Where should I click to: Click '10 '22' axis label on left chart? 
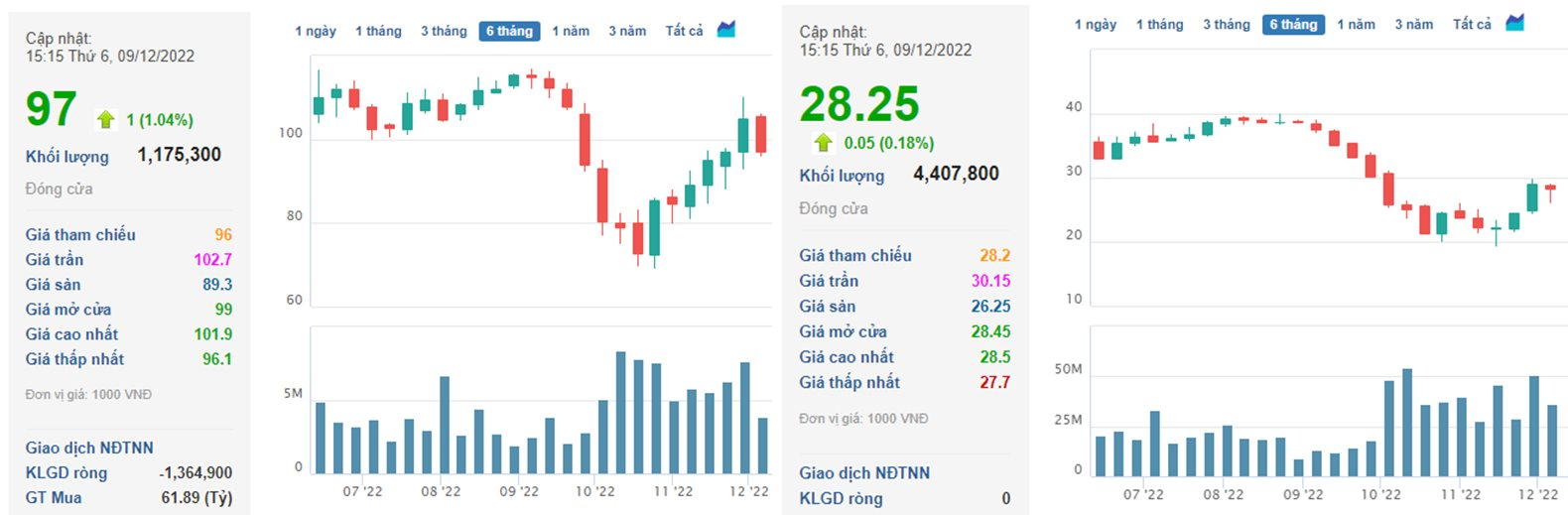click(594, 491)
